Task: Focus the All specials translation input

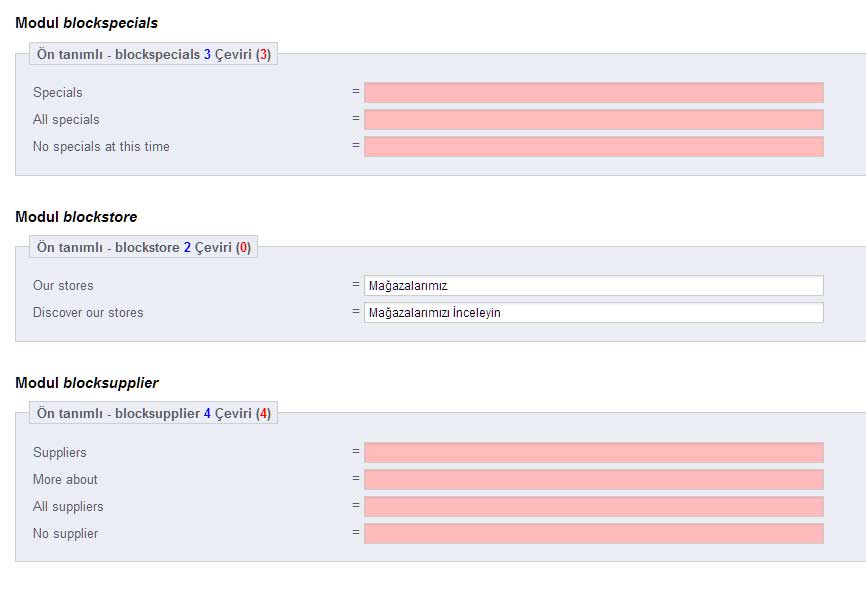Action: coord(593,120)
